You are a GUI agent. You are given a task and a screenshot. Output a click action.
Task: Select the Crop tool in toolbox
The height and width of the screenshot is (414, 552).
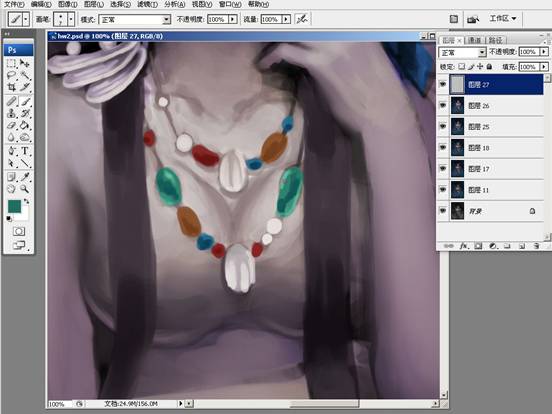click(x=11, y=87)
